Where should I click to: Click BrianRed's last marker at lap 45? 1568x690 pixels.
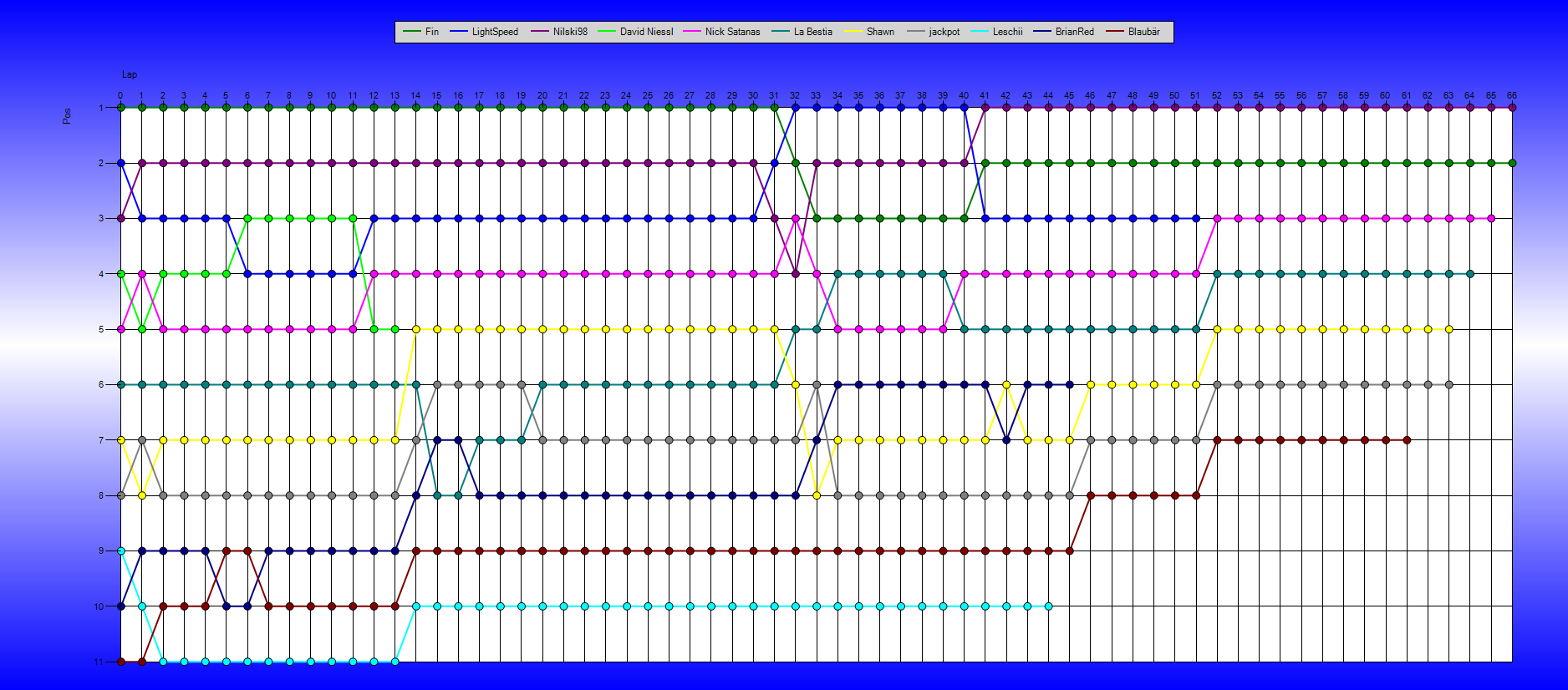click(1070, 384)
